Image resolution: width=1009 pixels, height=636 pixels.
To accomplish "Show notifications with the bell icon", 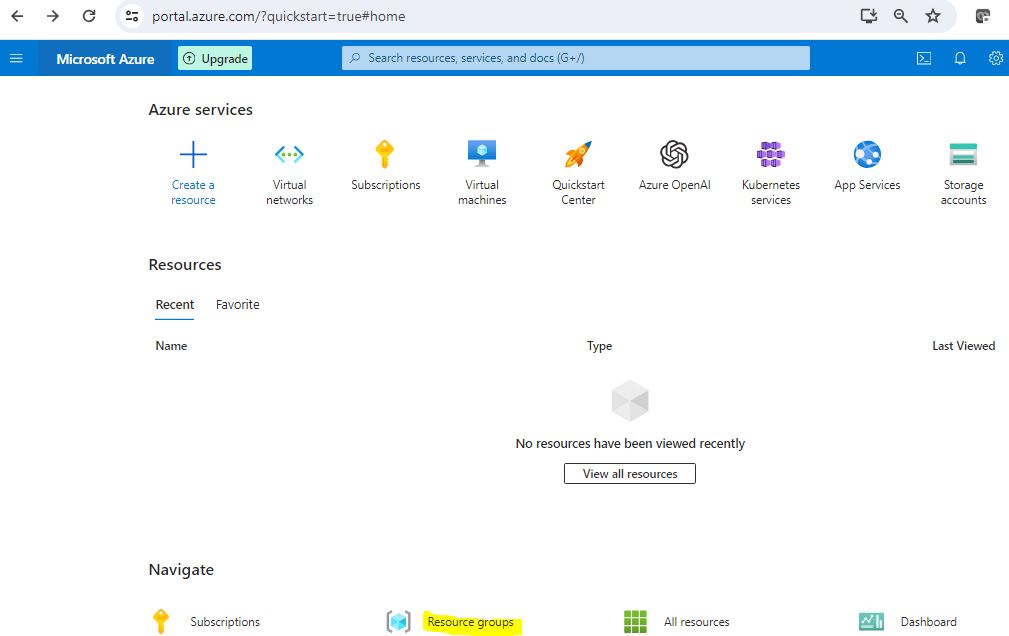I will point(960,58).
